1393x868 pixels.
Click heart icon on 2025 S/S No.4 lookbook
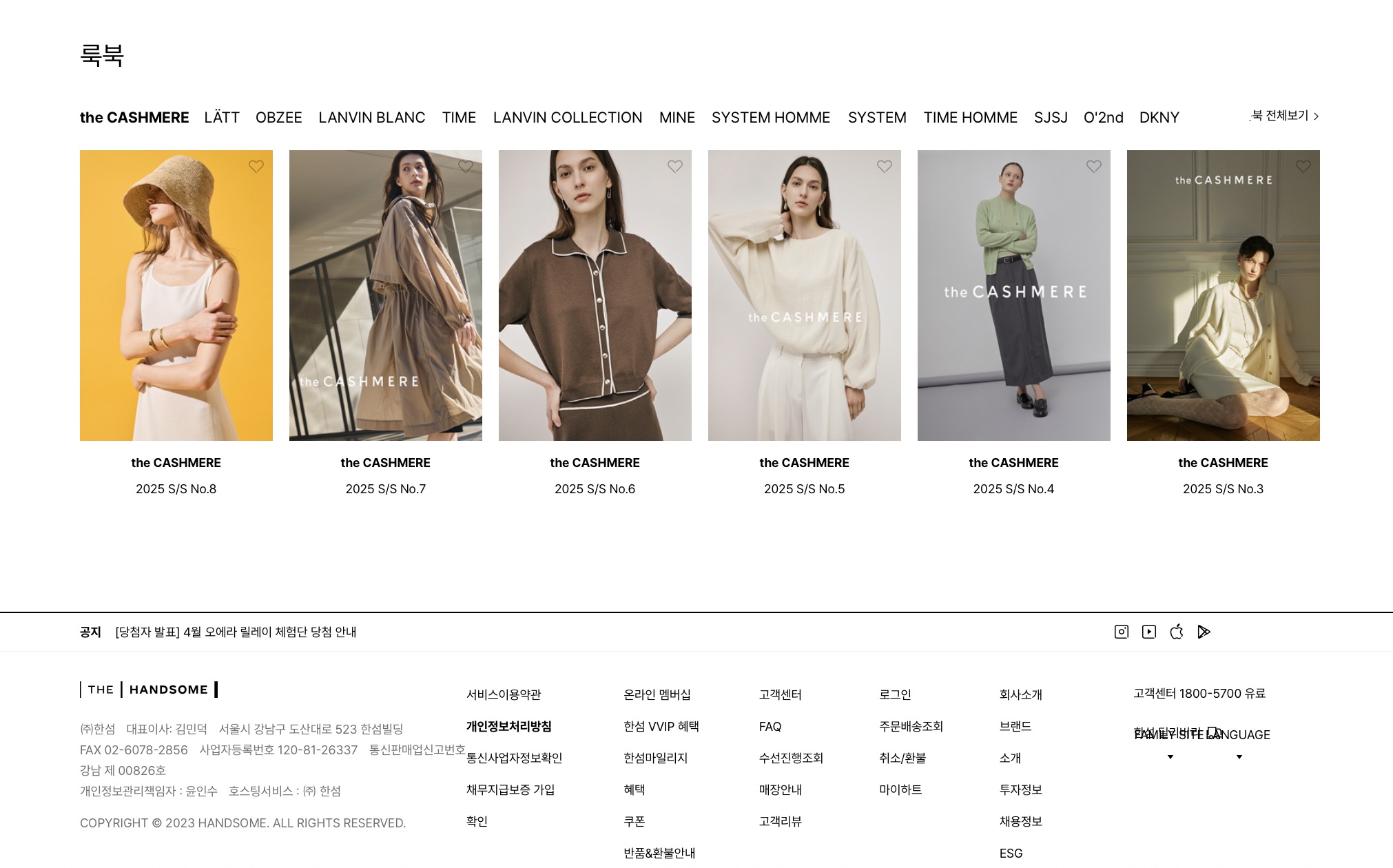(x=1094, y=167)
